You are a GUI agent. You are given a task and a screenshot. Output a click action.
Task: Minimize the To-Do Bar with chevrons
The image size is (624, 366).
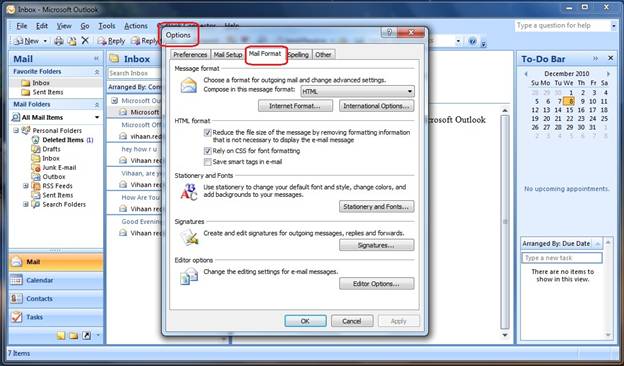[595, 58]
